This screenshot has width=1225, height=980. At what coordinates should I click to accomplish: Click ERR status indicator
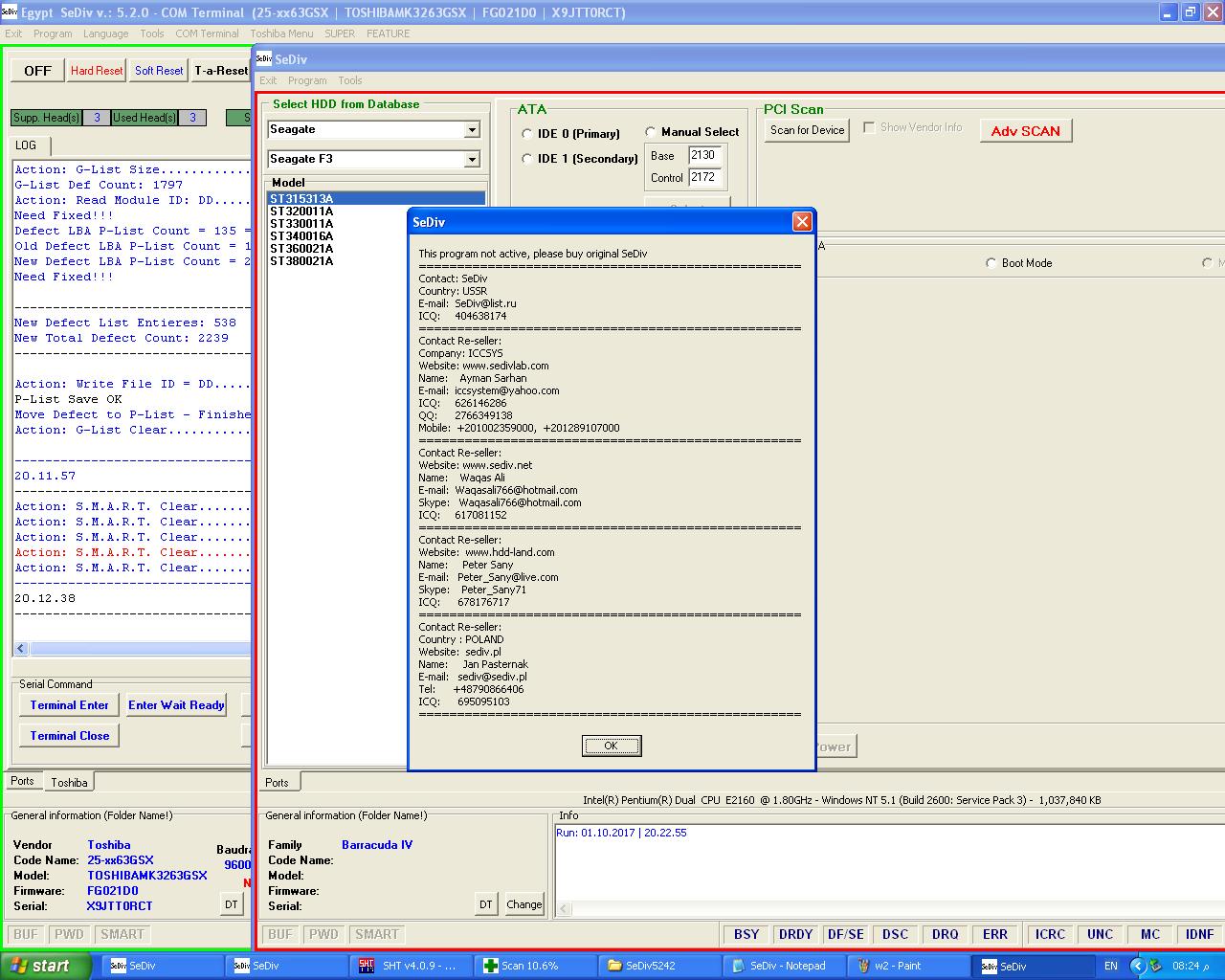coord(995,935)
